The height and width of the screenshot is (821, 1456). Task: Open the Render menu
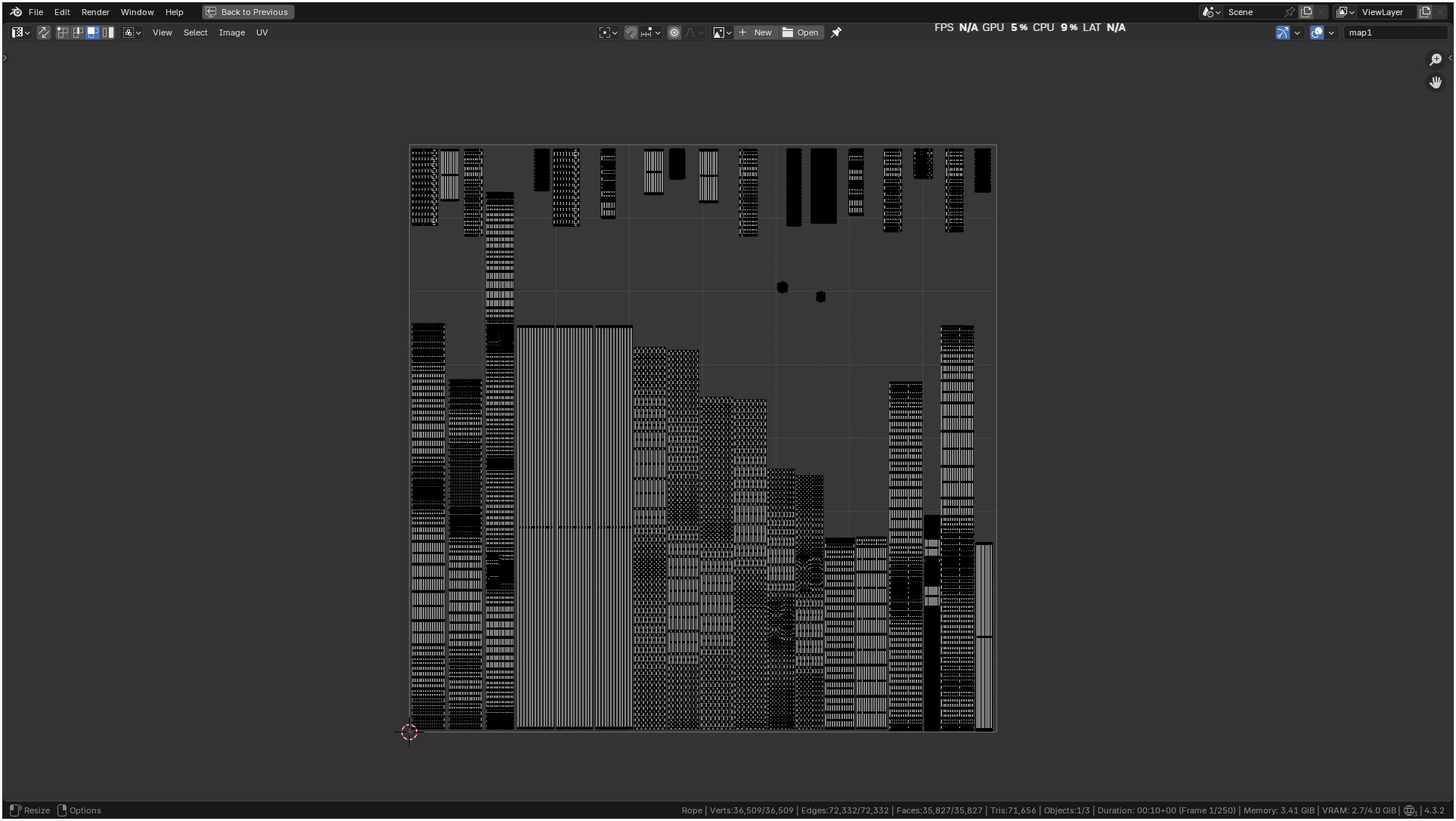[95, 12]
